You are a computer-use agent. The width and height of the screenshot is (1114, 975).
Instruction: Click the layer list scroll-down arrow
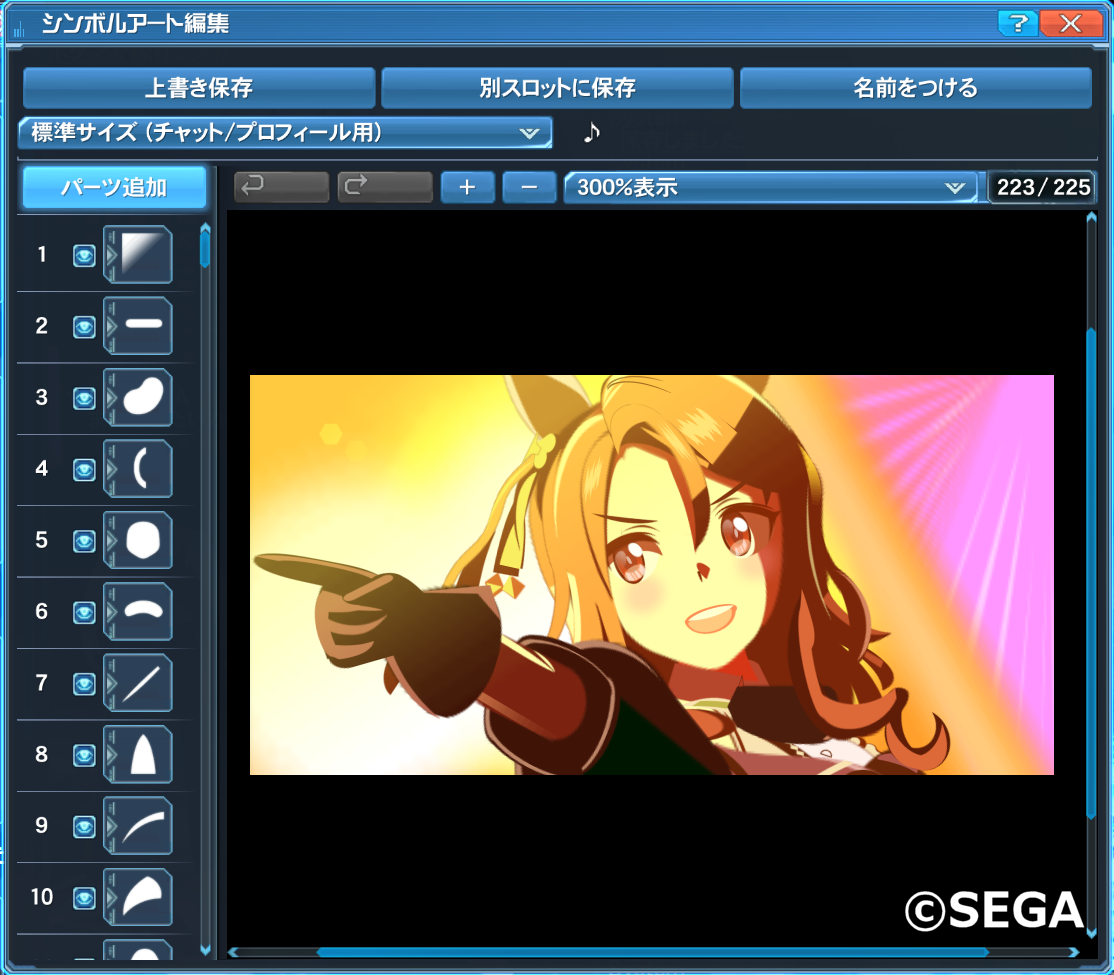[x=205, y=949]
